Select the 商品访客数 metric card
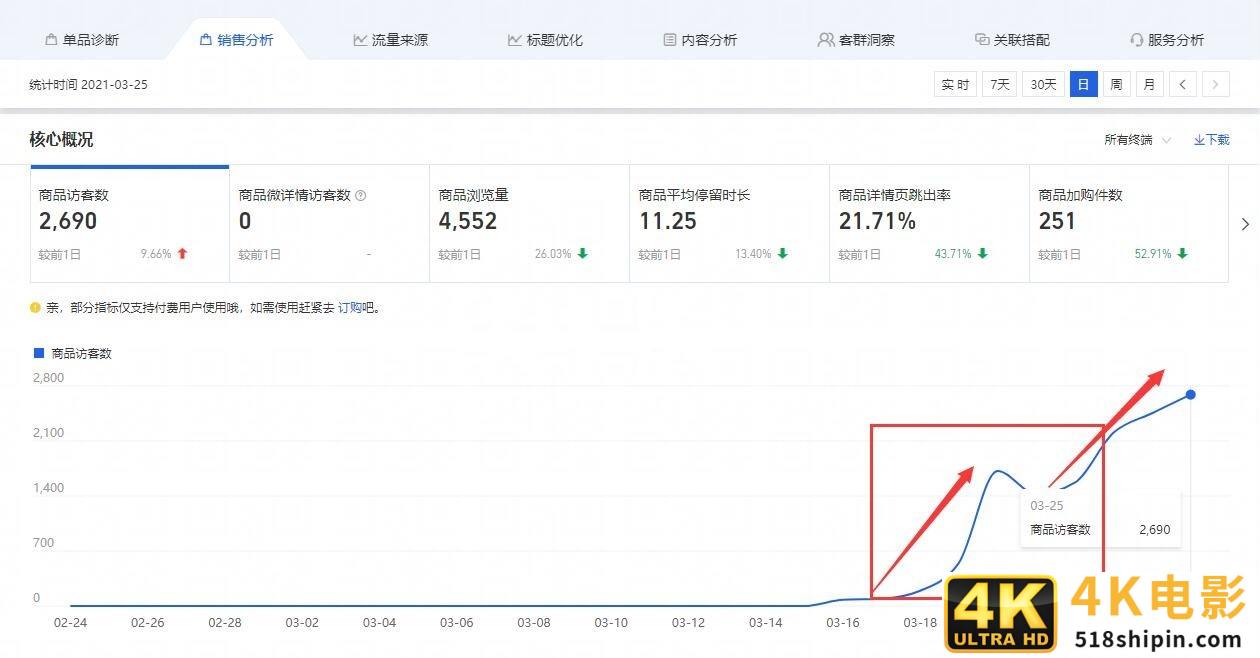The height and width of the screenshot is (658, 1260). (130, 224)
